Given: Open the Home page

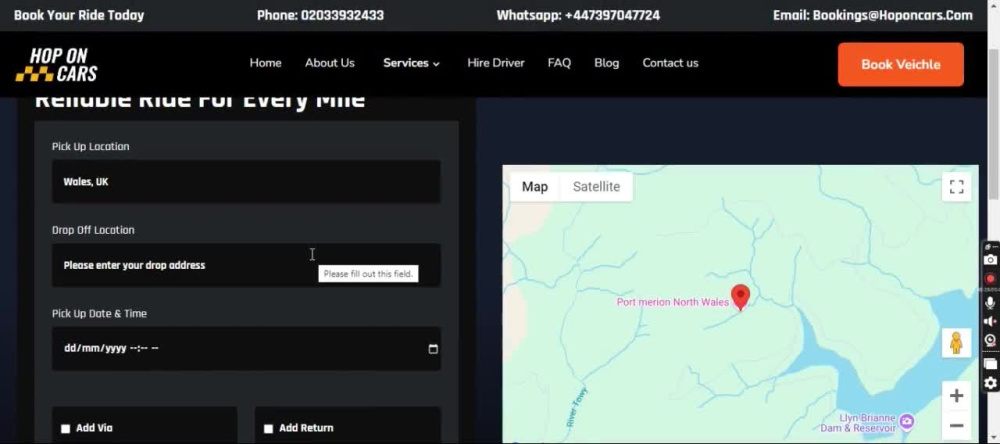Looking at the screenshot, I should click(x=265, y=63).
